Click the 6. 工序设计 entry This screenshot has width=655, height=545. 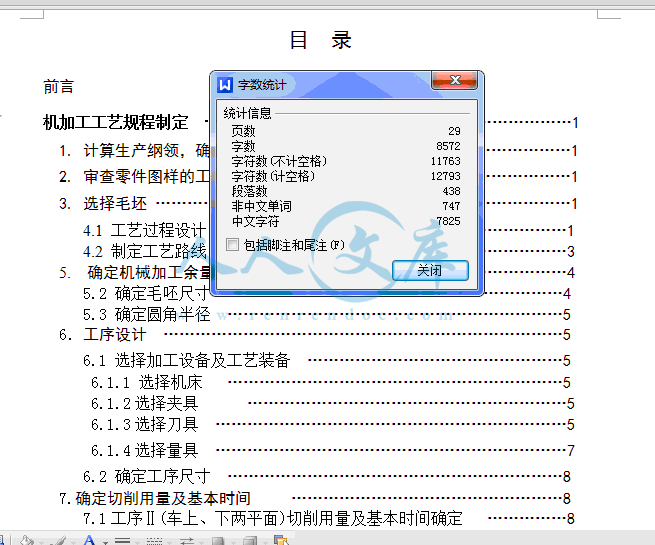[x=103, y=335]
